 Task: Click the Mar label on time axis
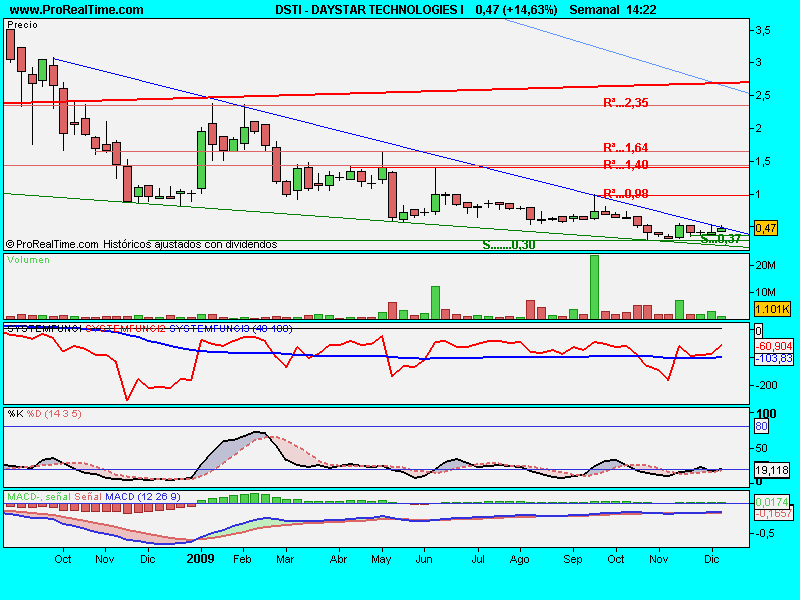tap(285, 559)
